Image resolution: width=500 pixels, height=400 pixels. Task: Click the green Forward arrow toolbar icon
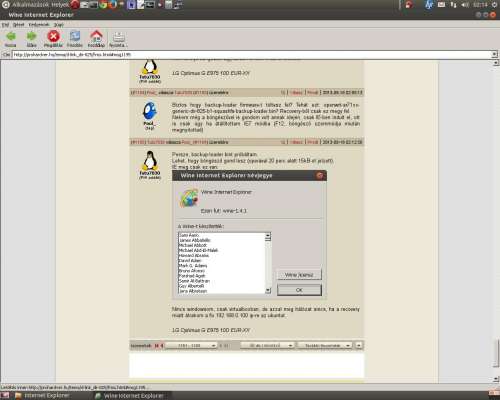coord(31,36)
